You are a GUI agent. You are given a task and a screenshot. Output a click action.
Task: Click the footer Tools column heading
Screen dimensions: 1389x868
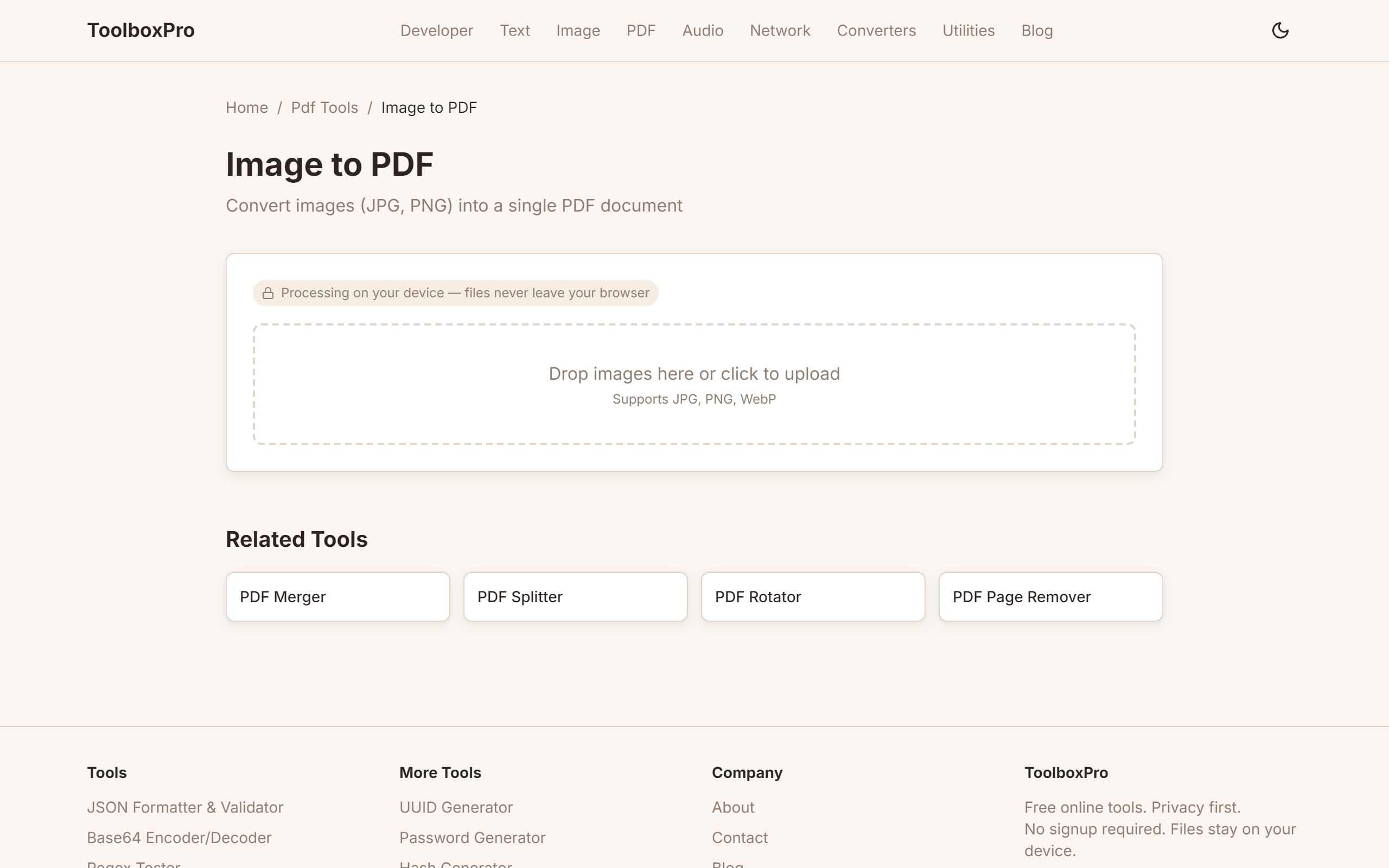click(x=107, y=773)
